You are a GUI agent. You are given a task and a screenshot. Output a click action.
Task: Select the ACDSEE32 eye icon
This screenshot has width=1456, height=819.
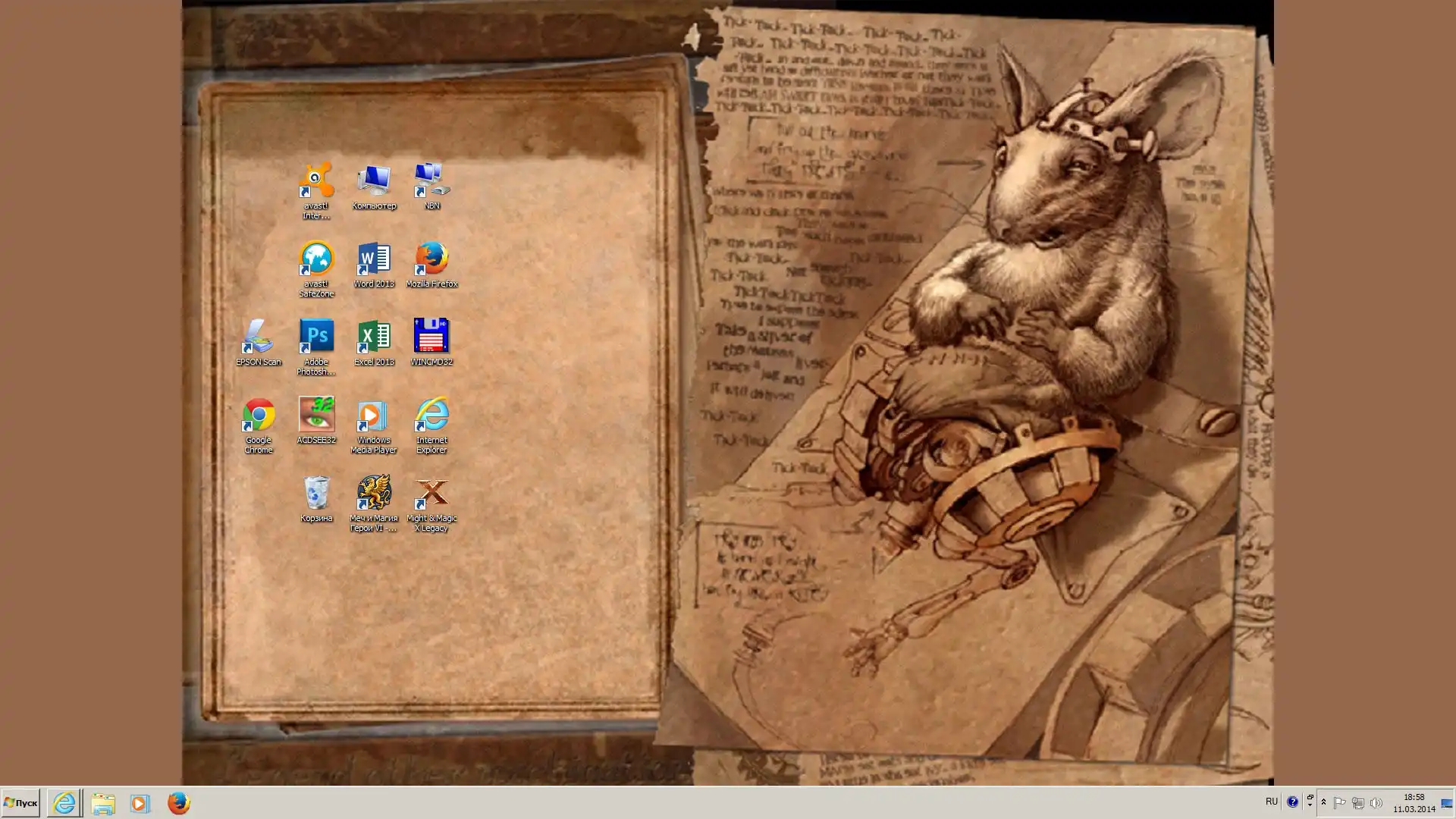pos(316,415)
